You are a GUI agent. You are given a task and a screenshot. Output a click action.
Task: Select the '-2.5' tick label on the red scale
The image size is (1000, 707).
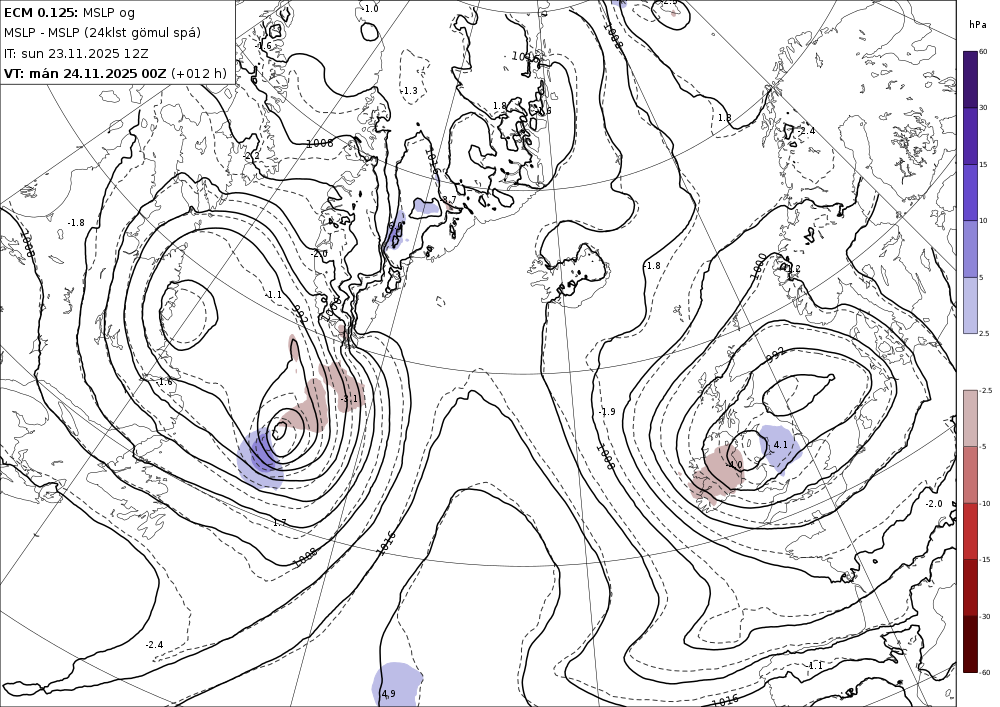tap(986, 390)
